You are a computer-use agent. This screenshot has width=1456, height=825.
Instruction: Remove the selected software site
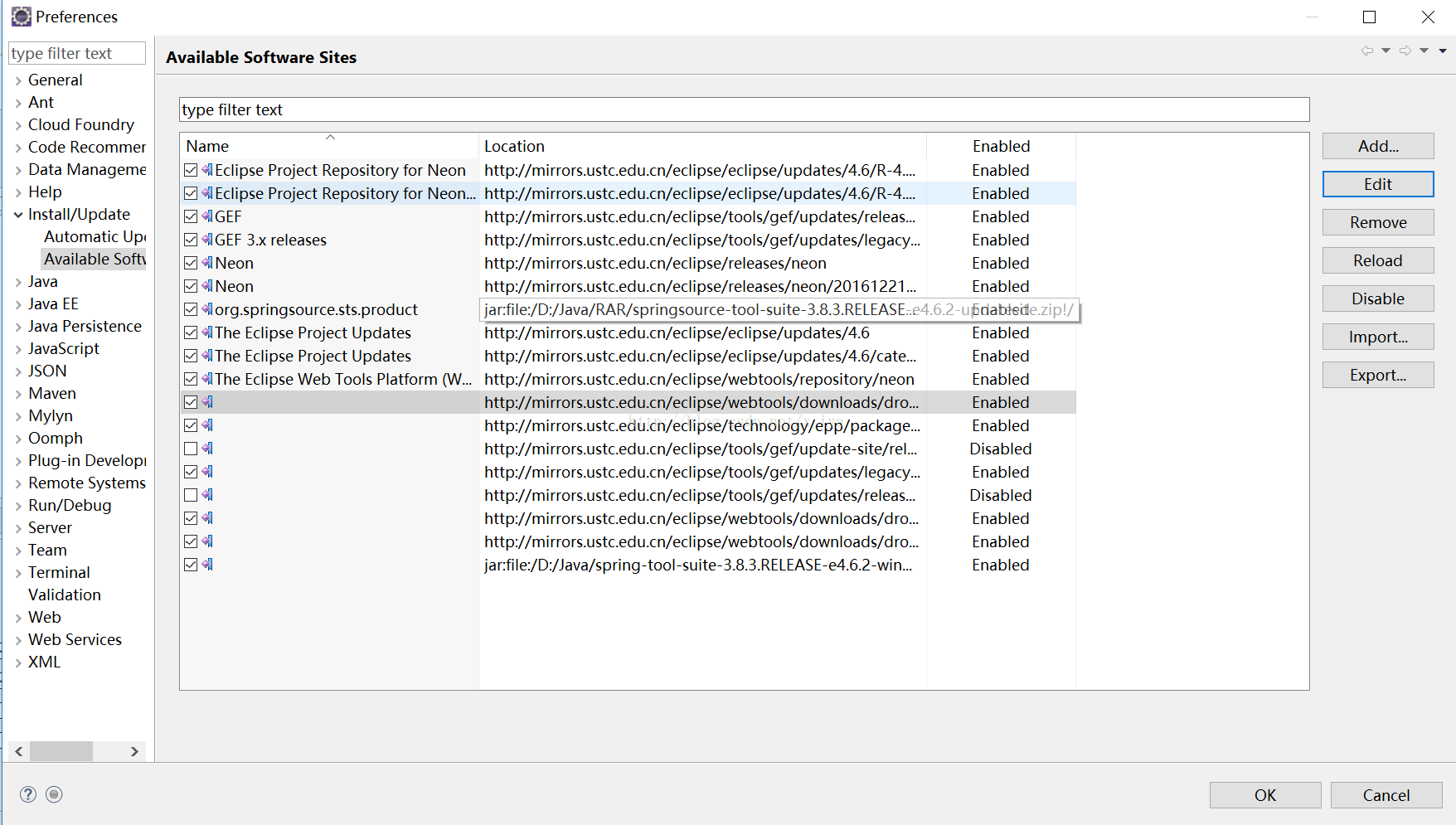[1378, 222]
